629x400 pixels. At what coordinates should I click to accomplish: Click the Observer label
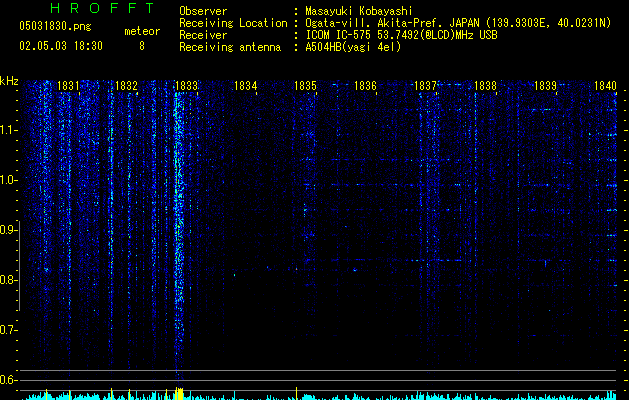coord(203,11)
